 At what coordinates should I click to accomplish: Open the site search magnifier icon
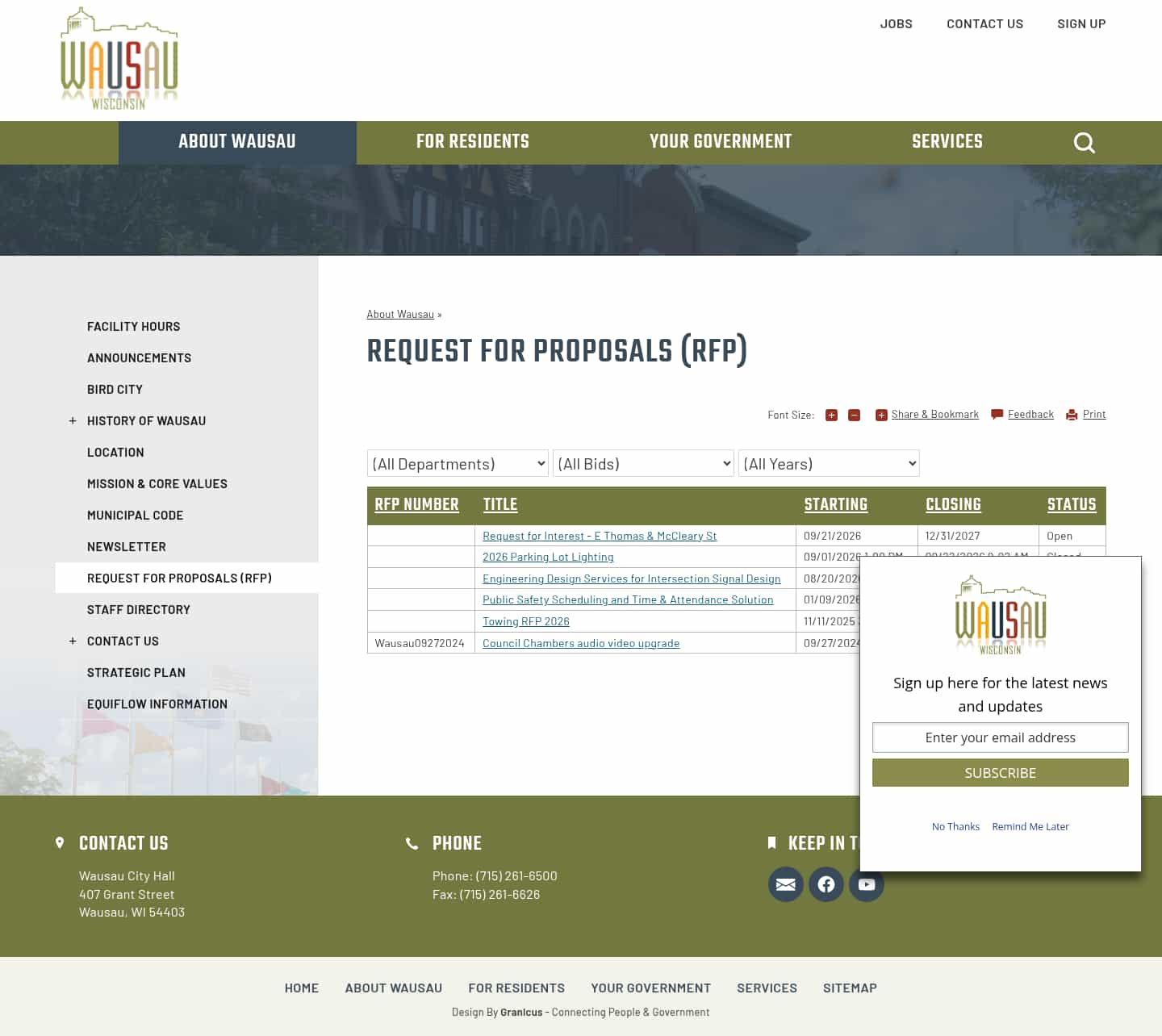click(1084, 143)
